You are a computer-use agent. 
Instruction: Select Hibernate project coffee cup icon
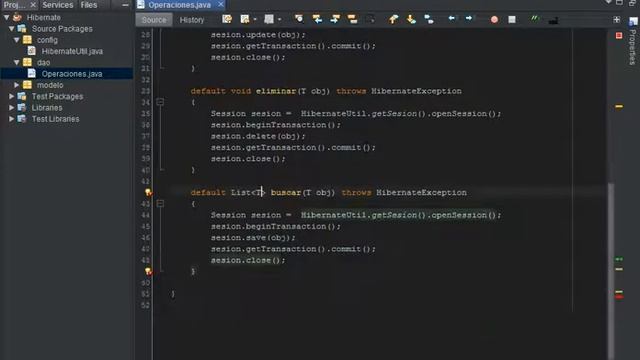17,17
